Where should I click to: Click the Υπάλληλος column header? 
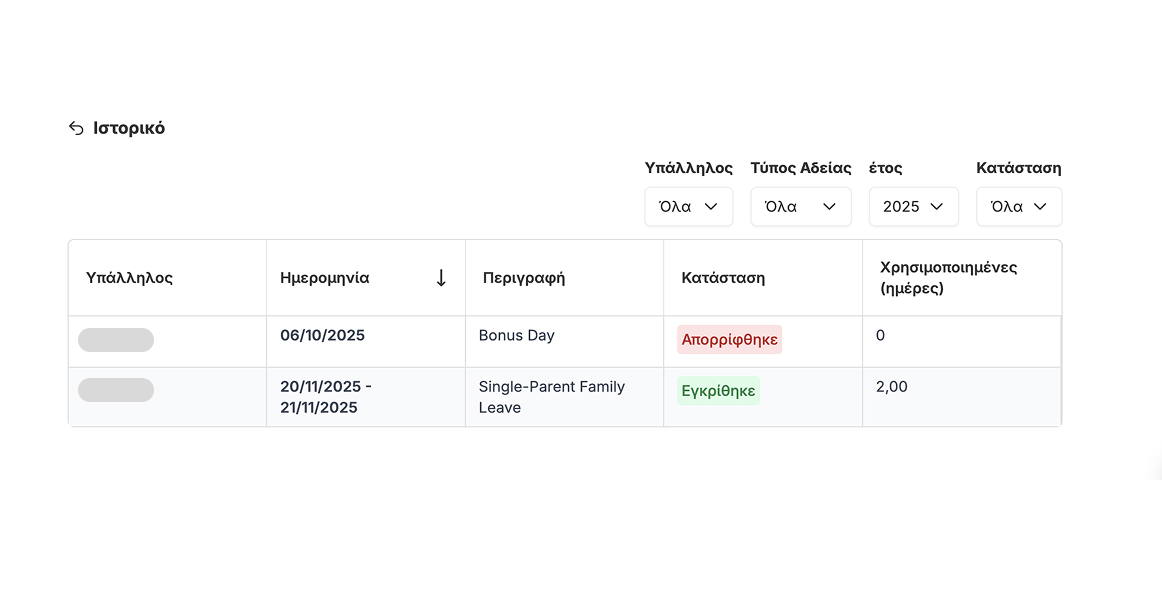[130, 278]
